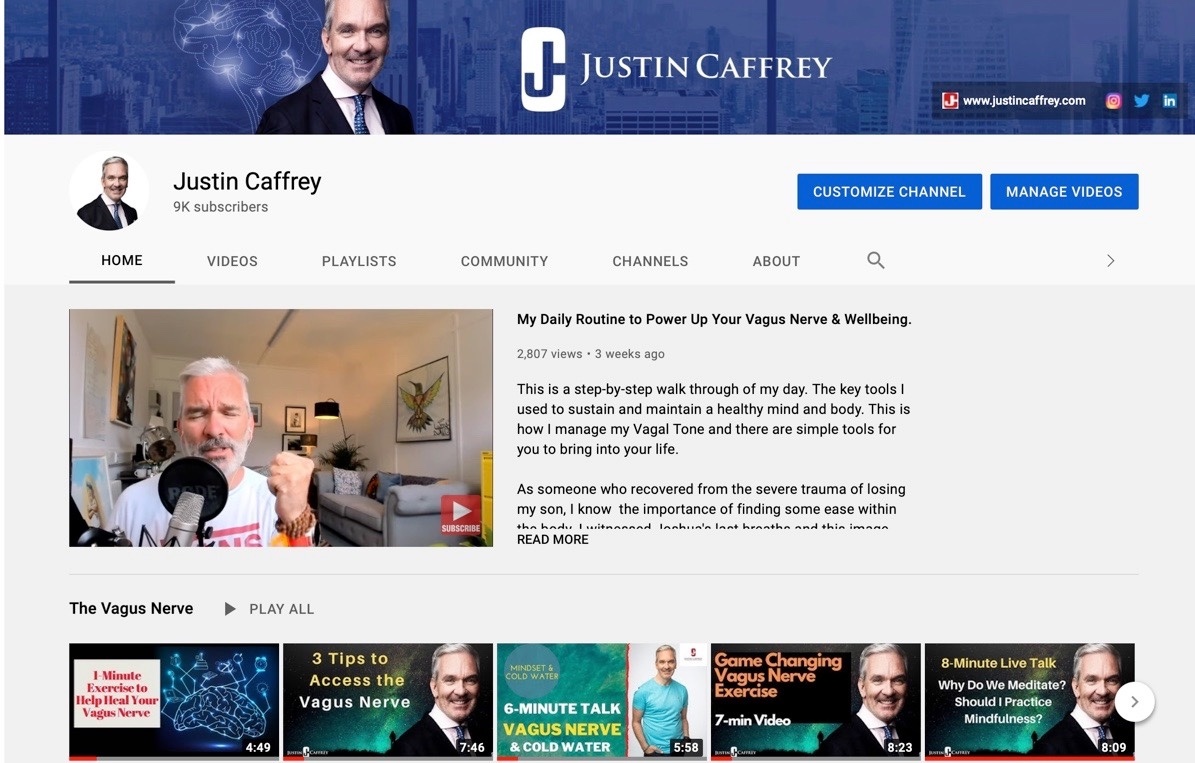This screenshot has height=763, width=1195.
Task: Click the round channel avatar photo
Action: [x=109, y=191]
